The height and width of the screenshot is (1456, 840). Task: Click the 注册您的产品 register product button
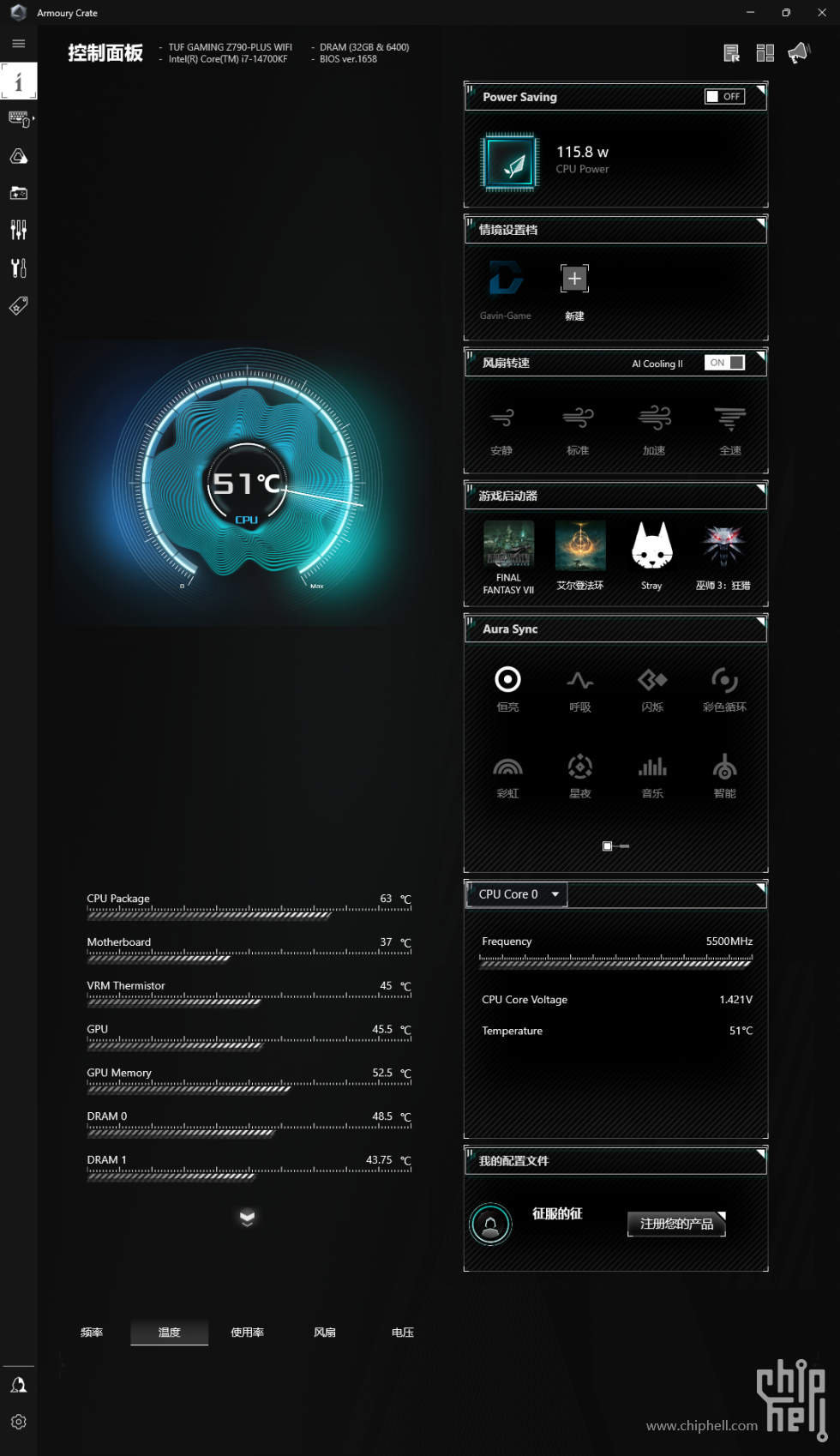click(676, 1224)
